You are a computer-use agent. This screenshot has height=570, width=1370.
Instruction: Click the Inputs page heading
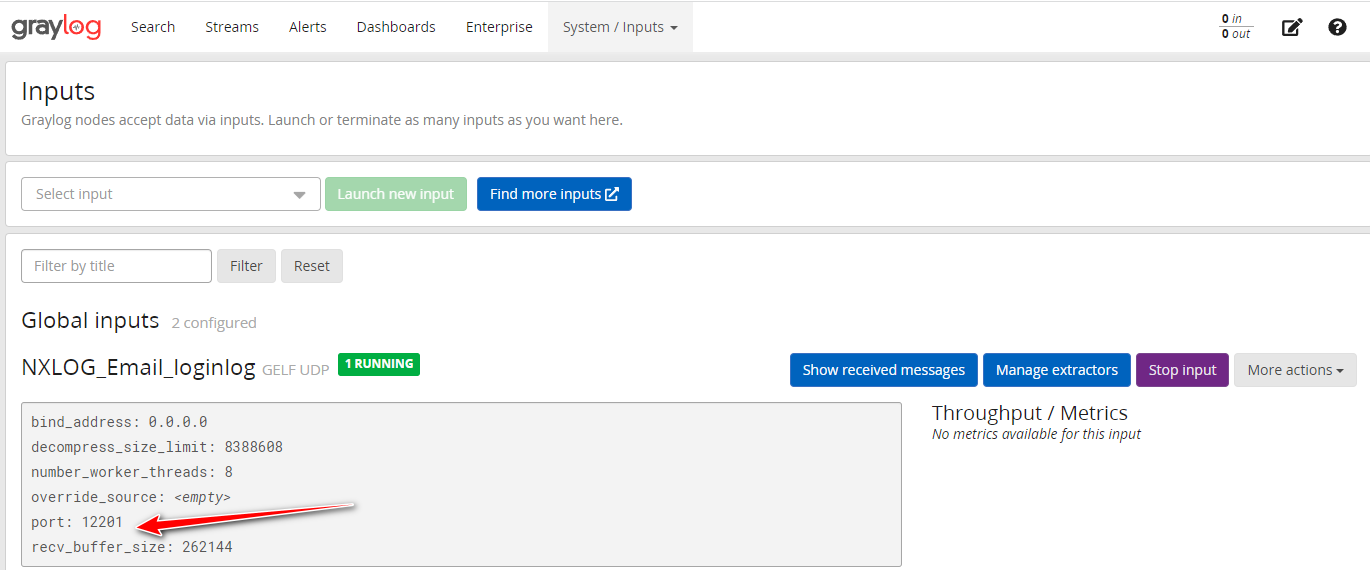tap(58, 91)
